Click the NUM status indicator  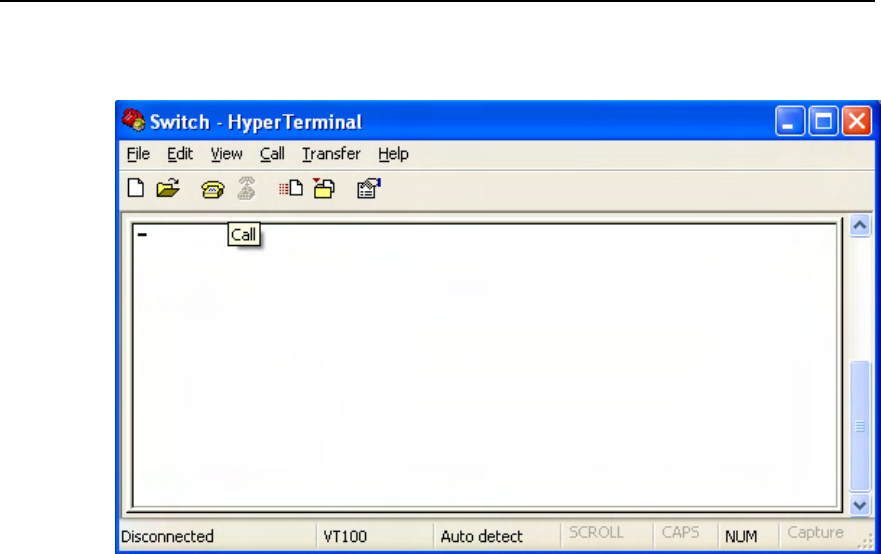741,537
